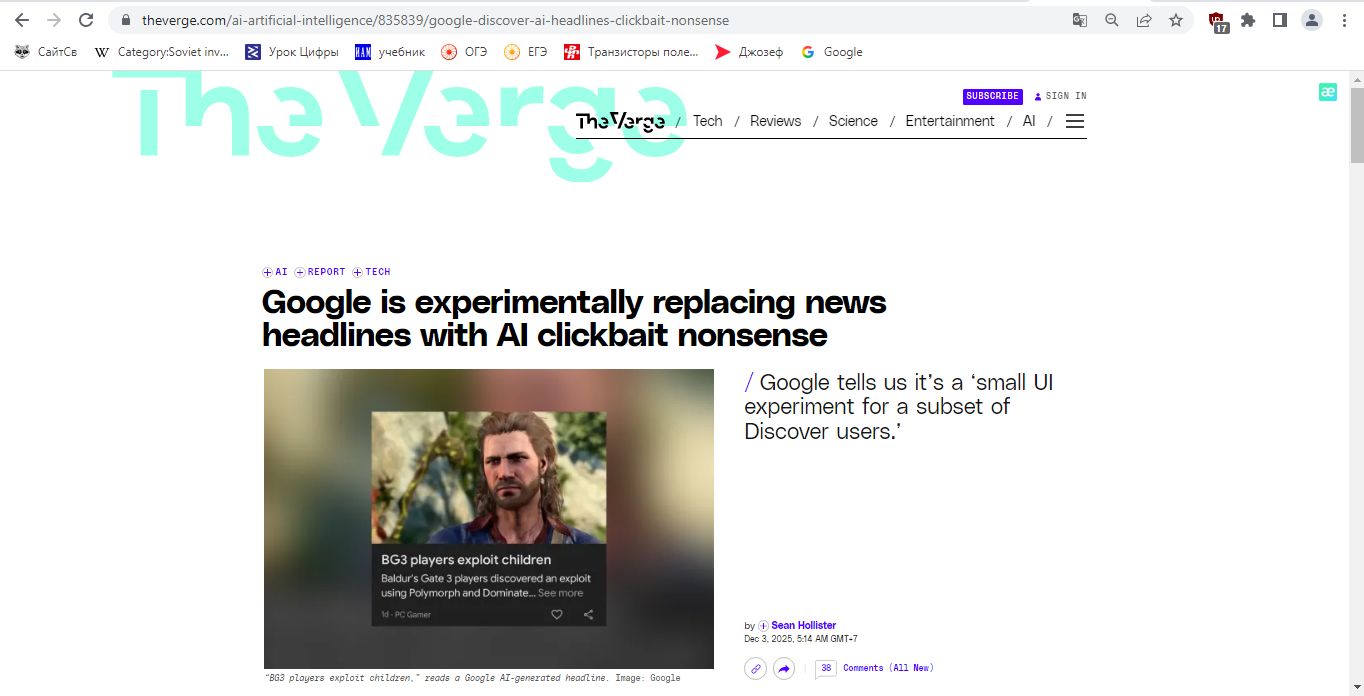Click the share arrow icon below byline
The image size is (1364, 696).
pos(784,669)
